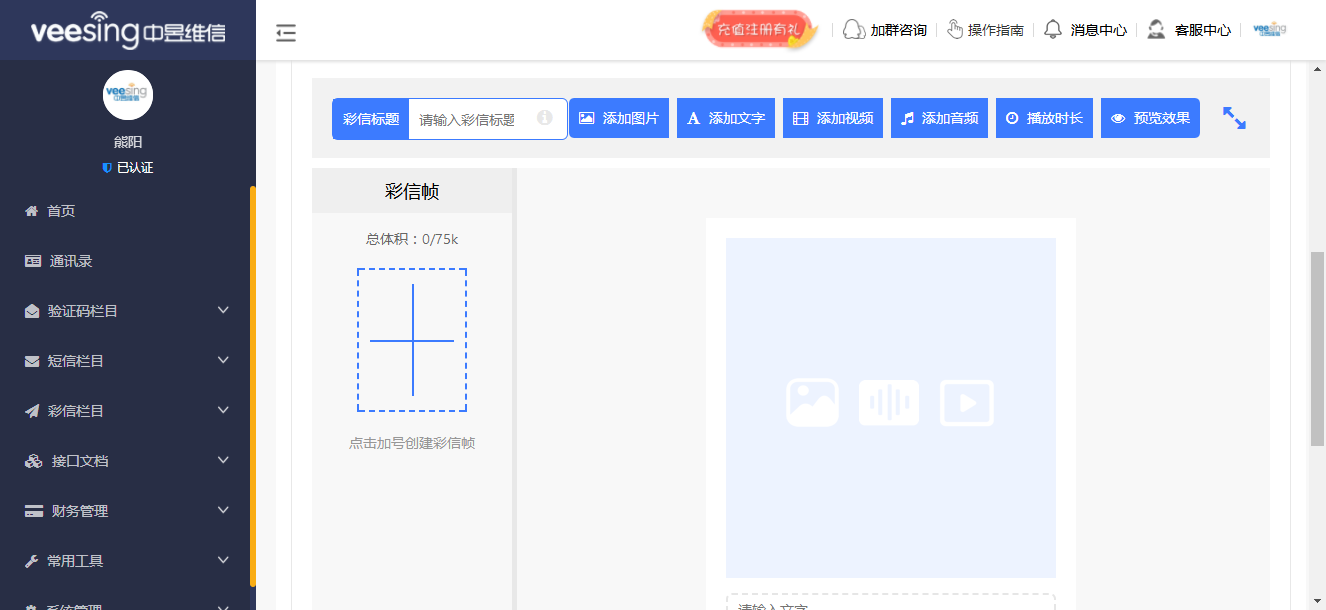Click the cubes icon beside 接口文档
Screen dimensions: 1326x610
34,461
